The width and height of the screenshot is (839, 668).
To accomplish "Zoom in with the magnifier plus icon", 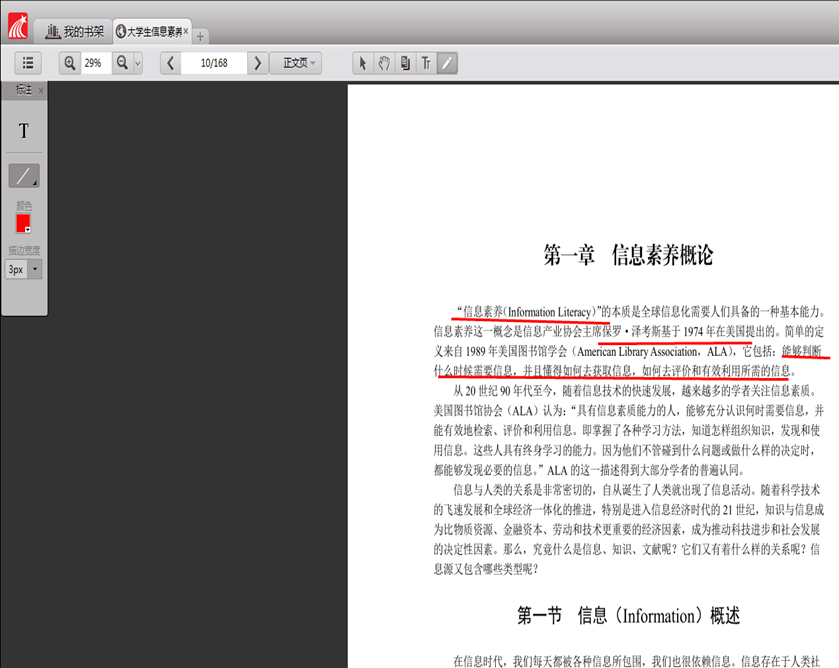I will pyautogui.click(x=70, y=63).
